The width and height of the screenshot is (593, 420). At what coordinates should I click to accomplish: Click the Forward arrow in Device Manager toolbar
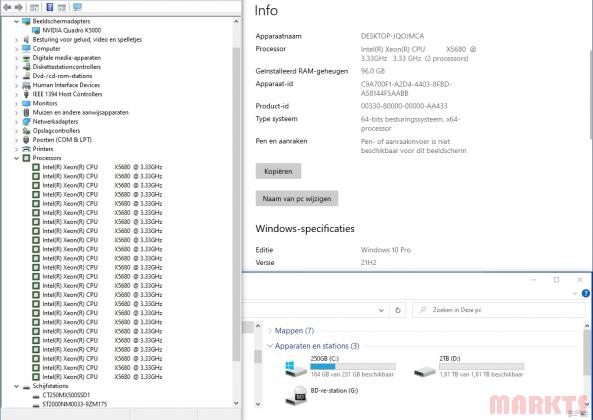[x=18, y=7]
